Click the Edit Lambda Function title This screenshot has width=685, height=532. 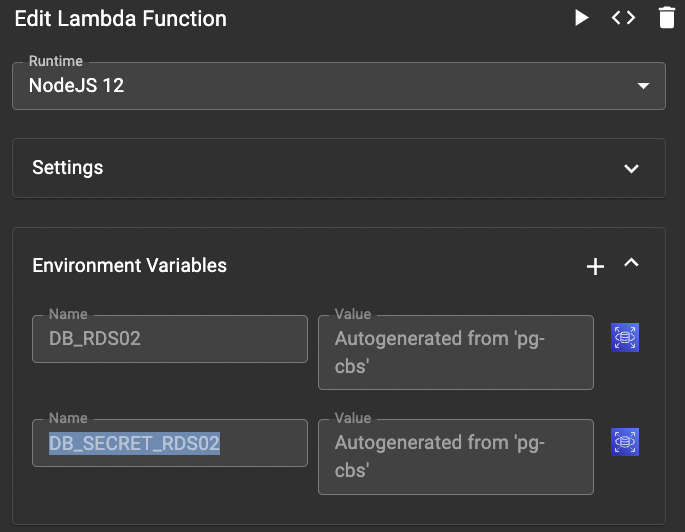(x=120, y=19)
